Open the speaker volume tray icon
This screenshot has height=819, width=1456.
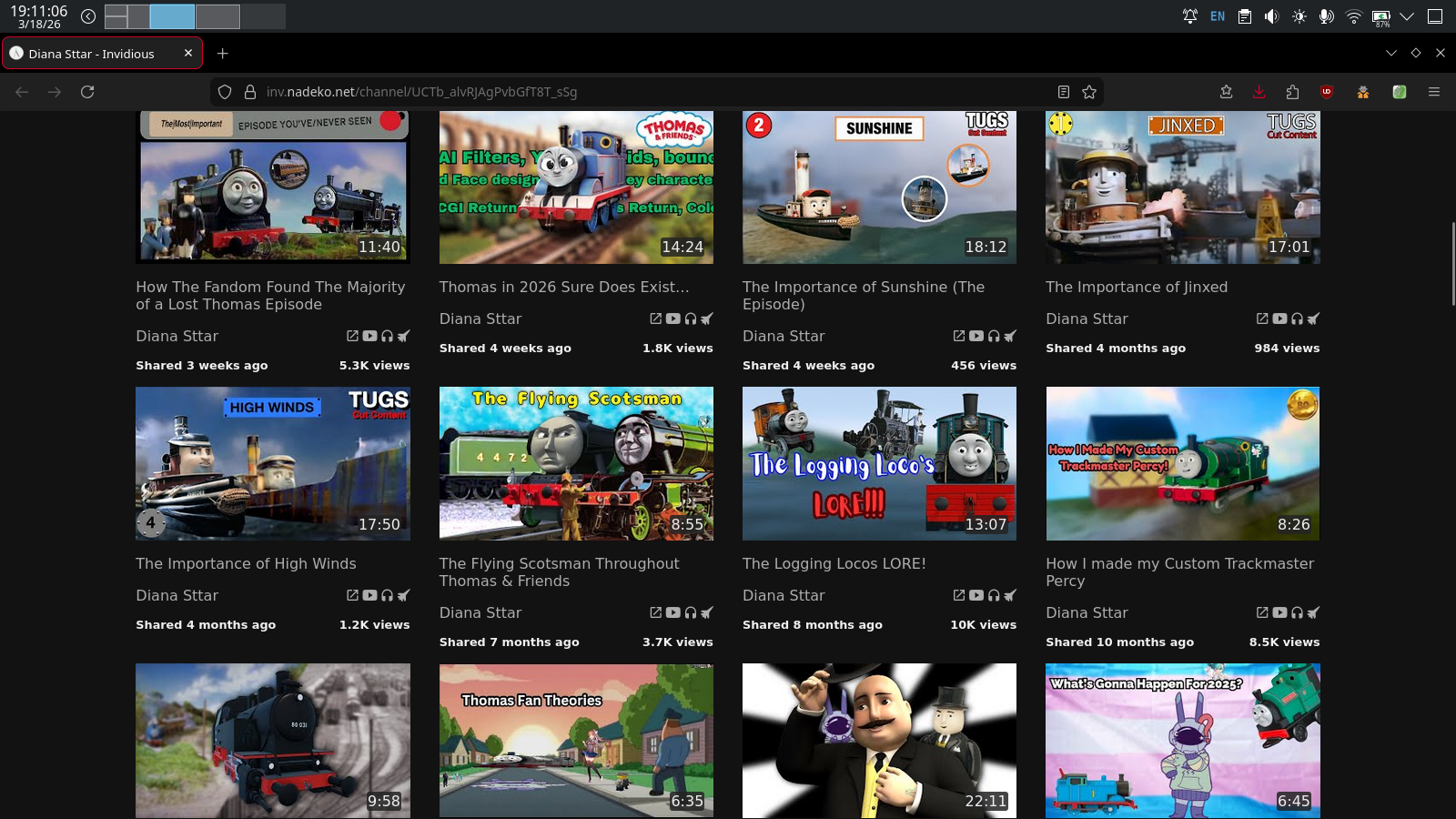(1272, 16)
